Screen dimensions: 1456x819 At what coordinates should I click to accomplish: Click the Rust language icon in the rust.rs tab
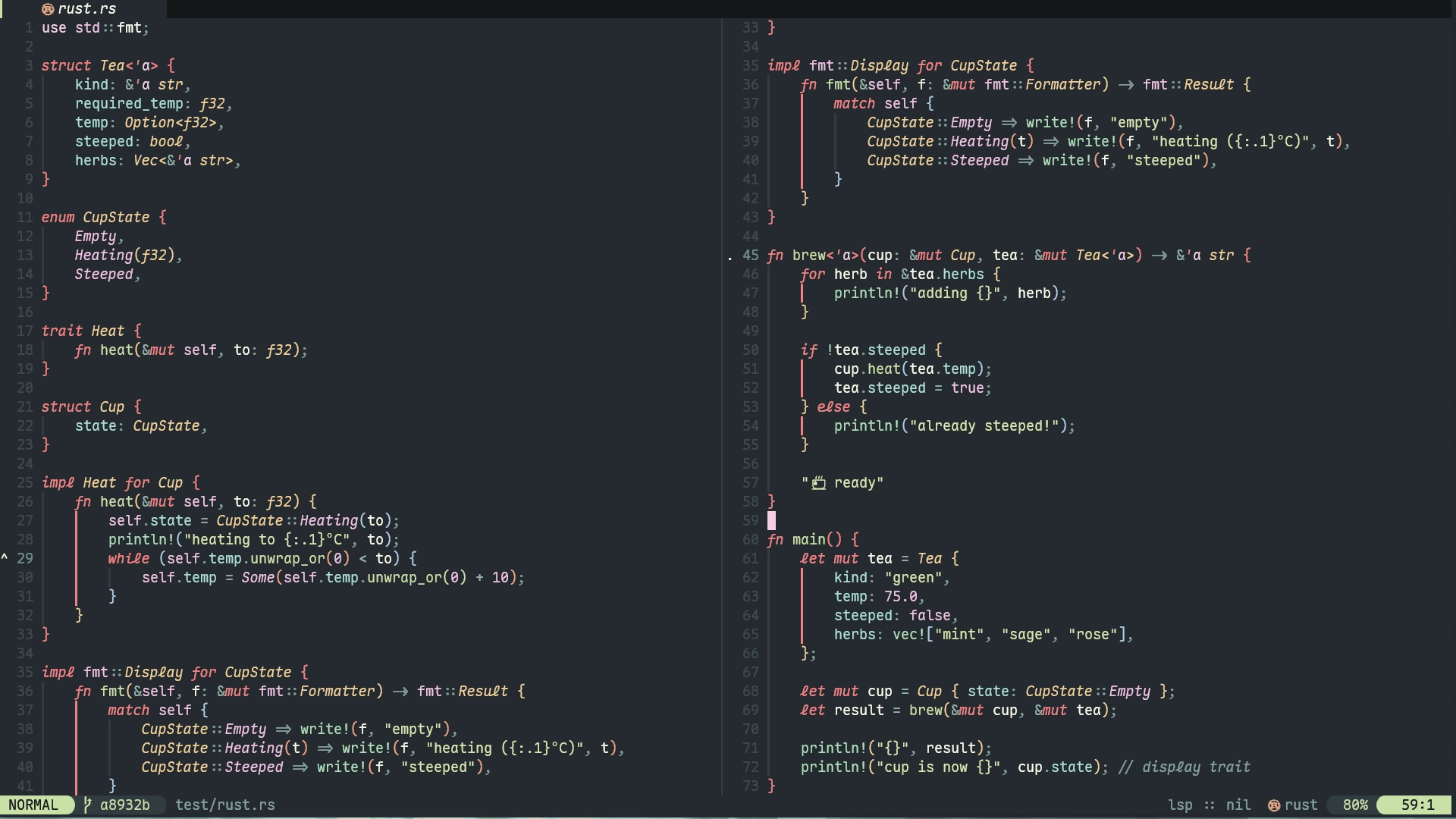(48, 9)
